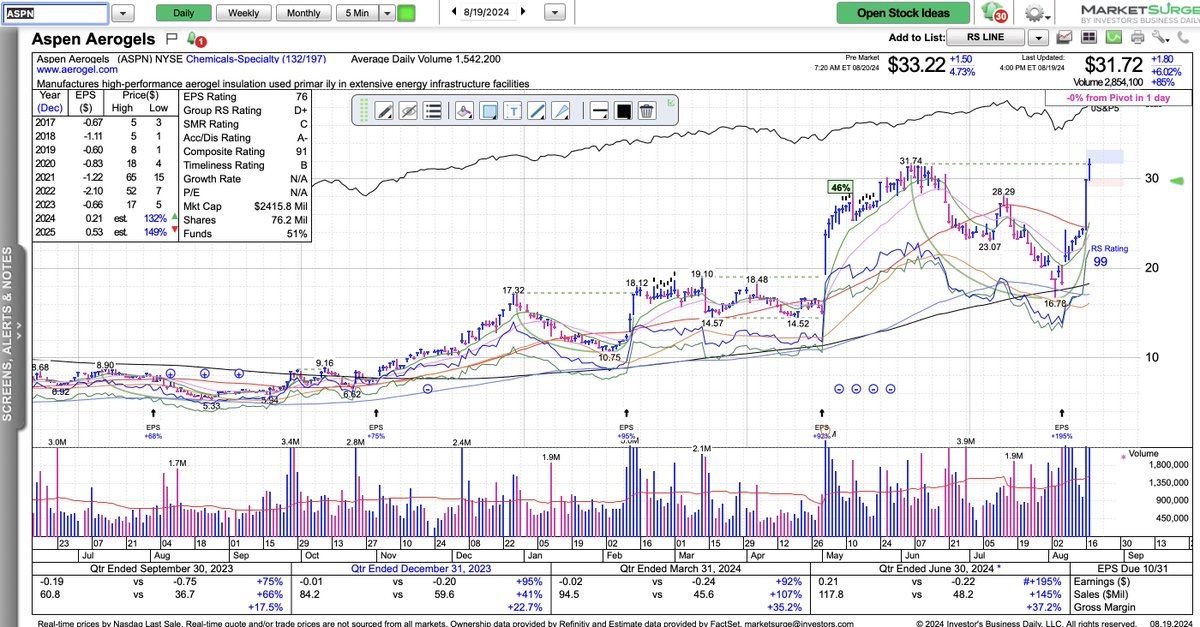Switch to the Monthly chart tab
1200x627 pixels.
click(x=303, y=13)
